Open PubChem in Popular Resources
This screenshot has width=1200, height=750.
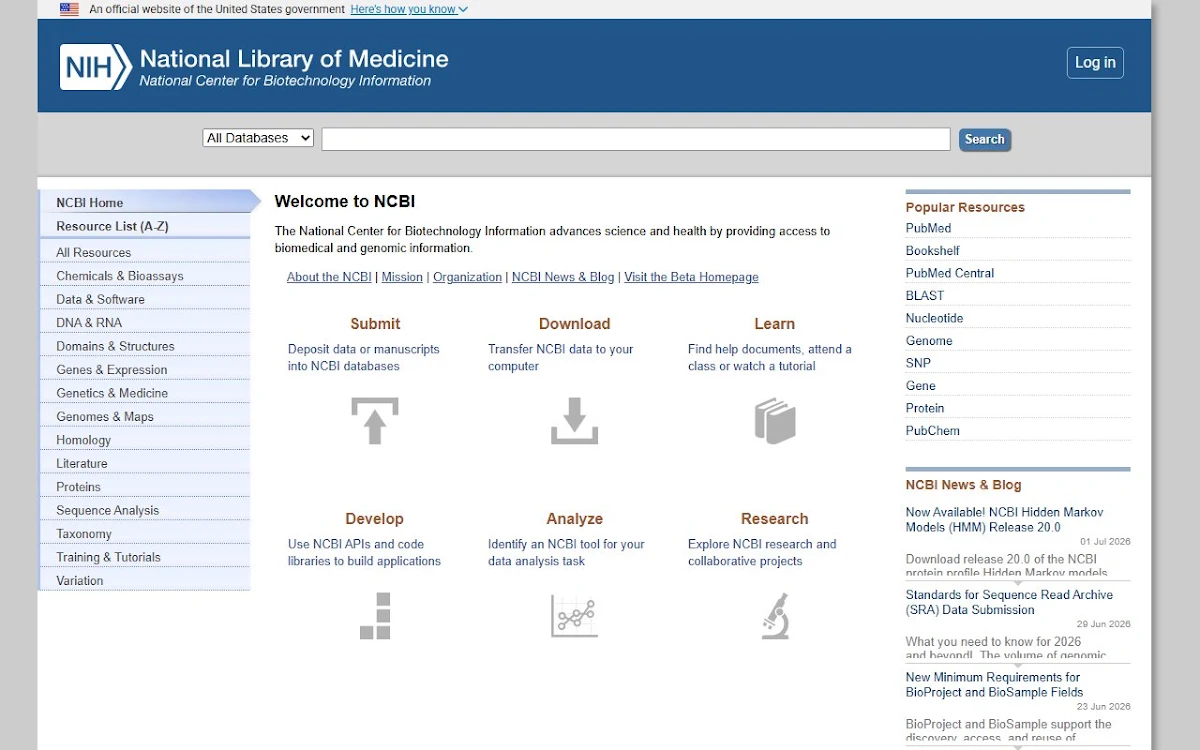933,431
